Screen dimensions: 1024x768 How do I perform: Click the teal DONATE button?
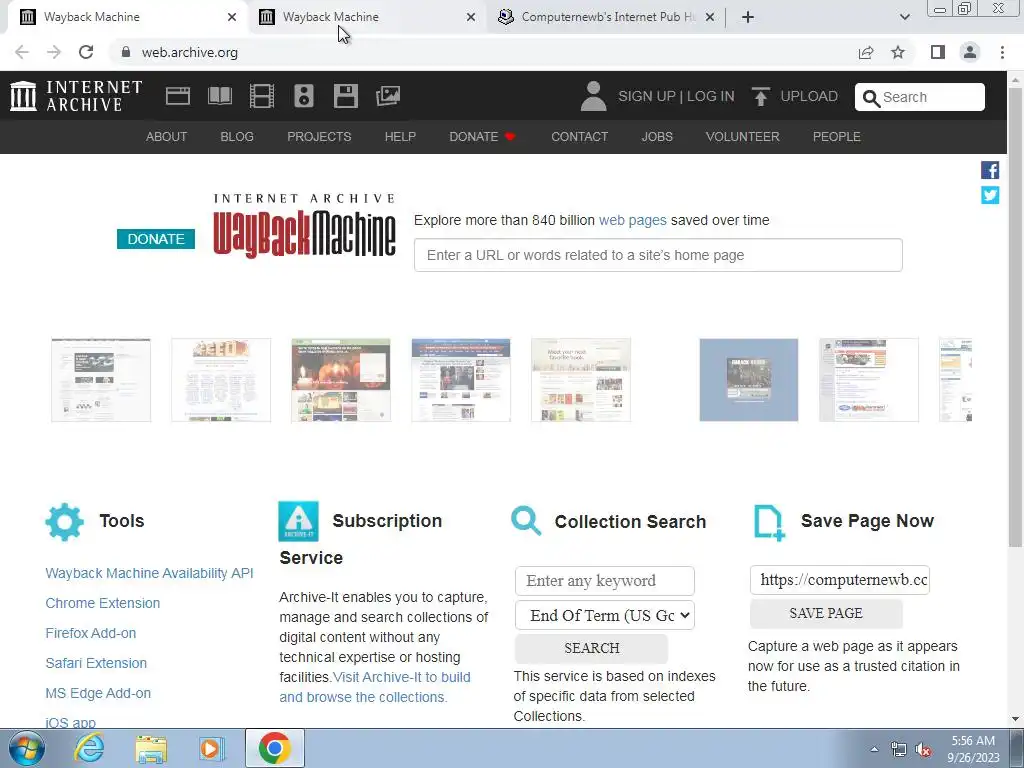(x=156, y=239)
